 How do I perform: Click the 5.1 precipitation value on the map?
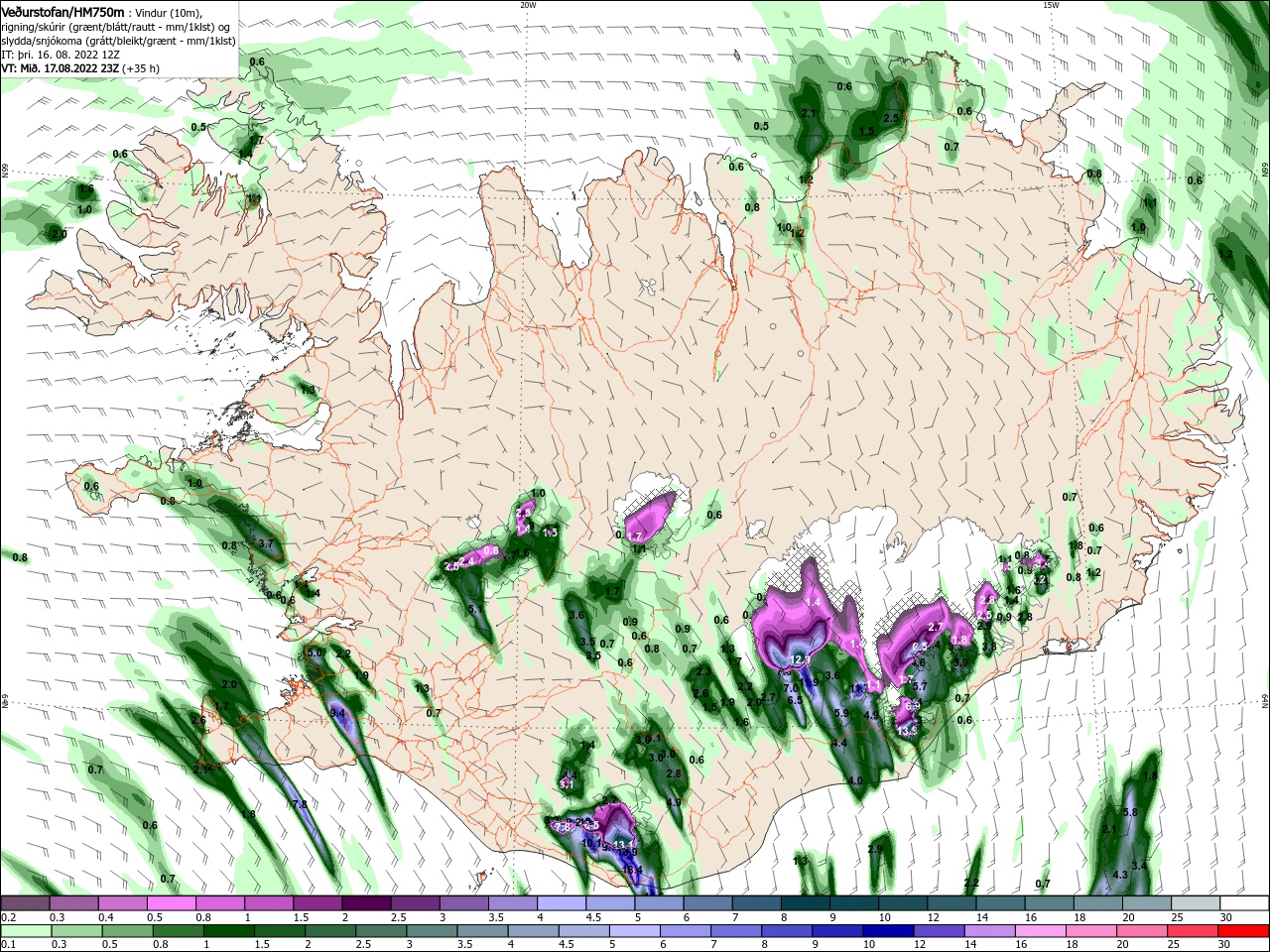pos(475,609)
